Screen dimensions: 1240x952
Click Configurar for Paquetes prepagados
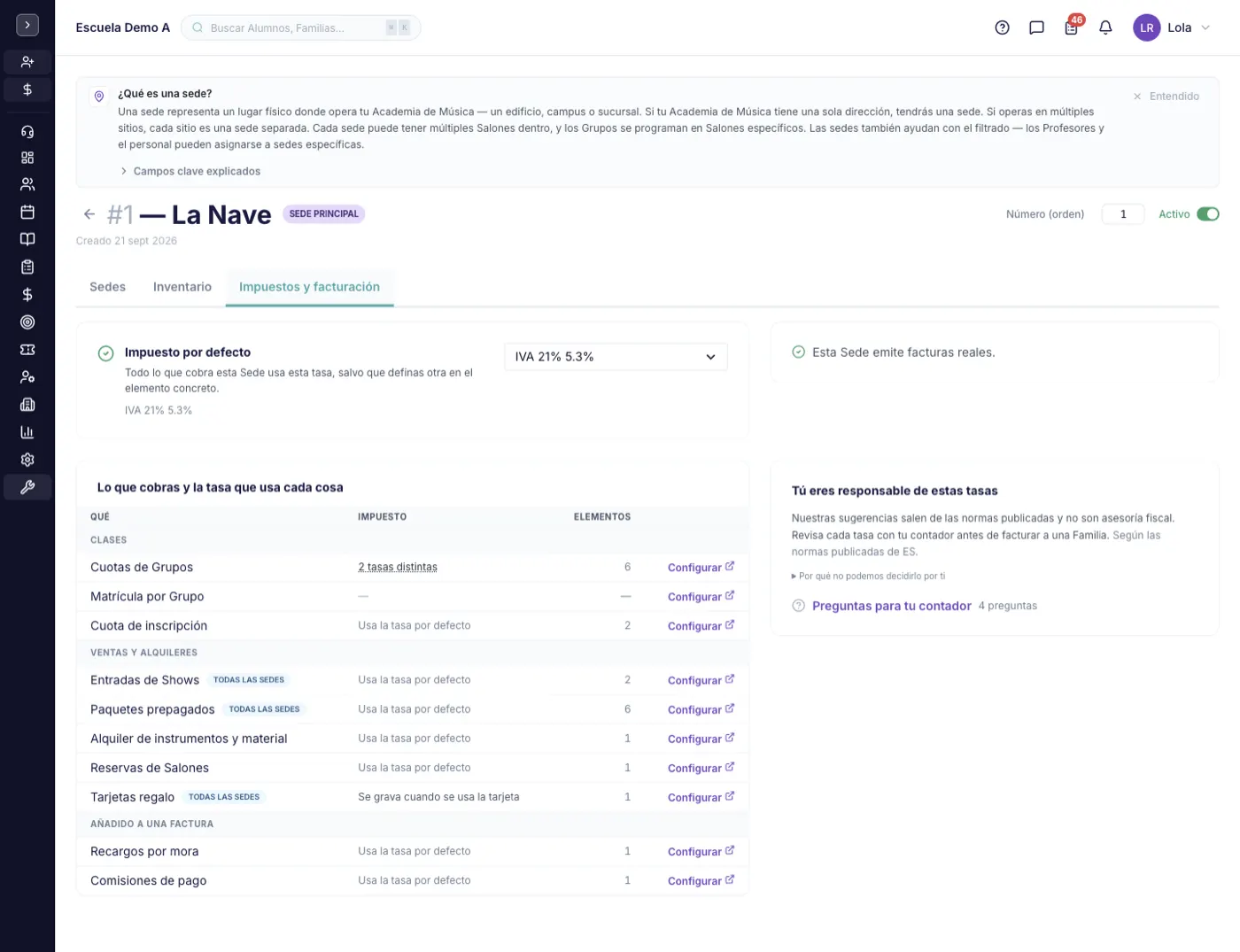[x=701, y=709]
